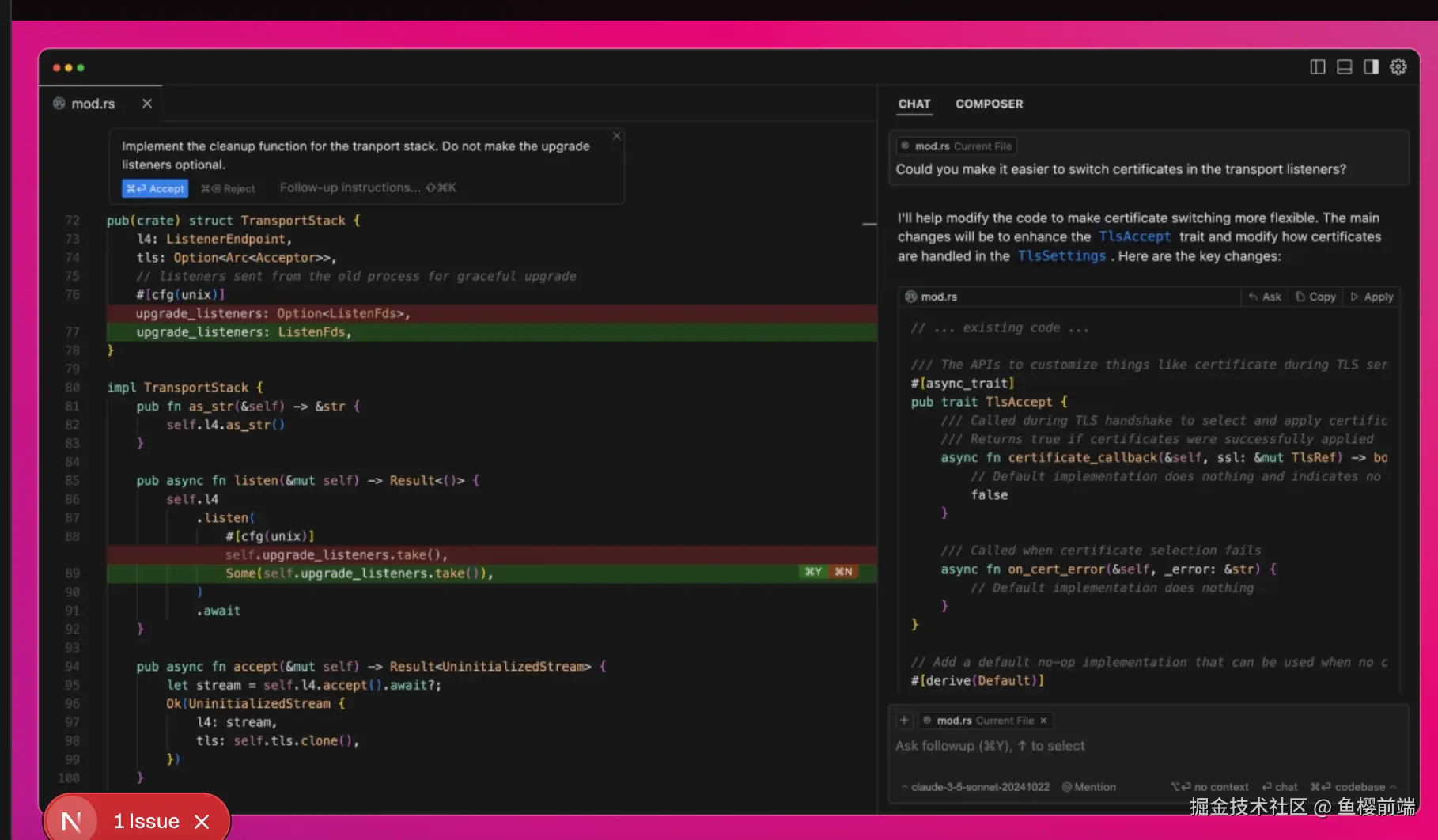Image resolution: width=1438 pixels, height=840 pixels.
Task: Click the user question about switching certificates
Action: 1121,169
